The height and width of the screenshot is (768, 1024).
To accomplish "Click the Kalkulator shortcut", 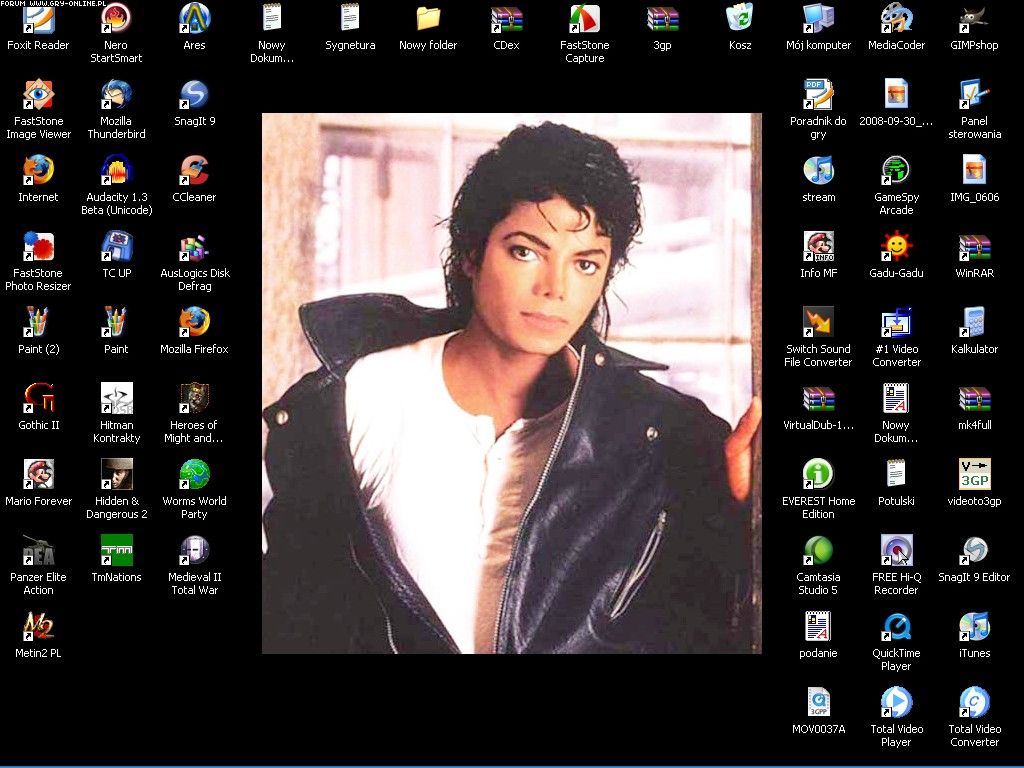I will click(x=974, y=323).
